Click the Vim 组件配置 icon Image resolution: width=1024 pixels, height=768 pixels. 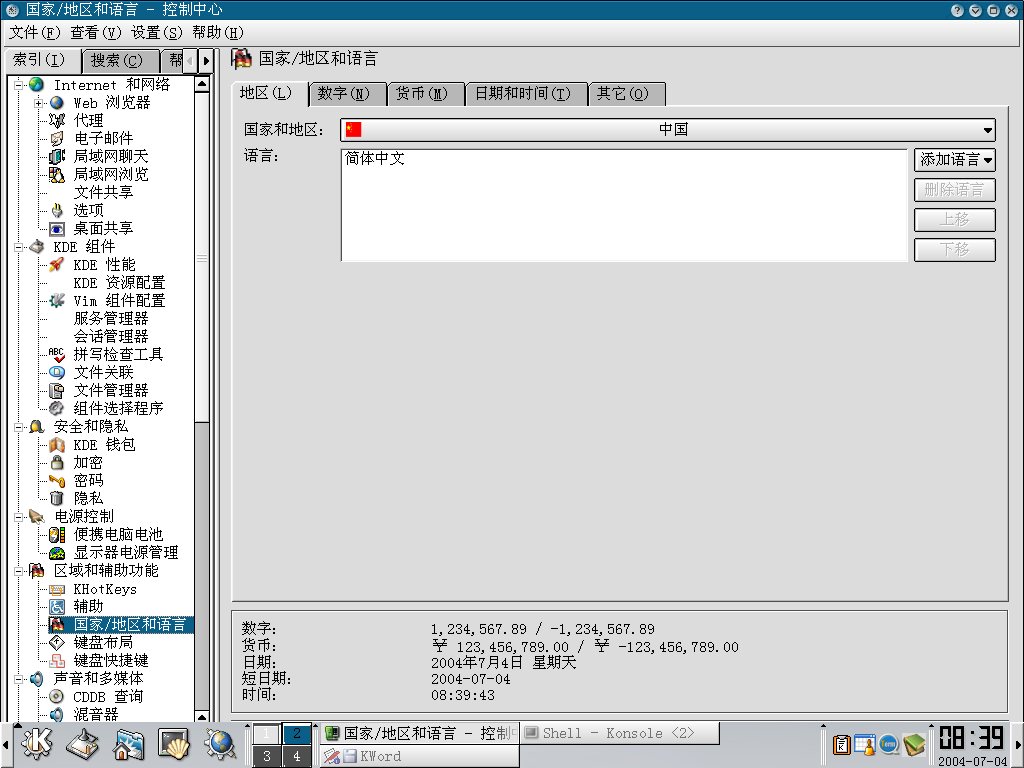click(x=57, y=300)
